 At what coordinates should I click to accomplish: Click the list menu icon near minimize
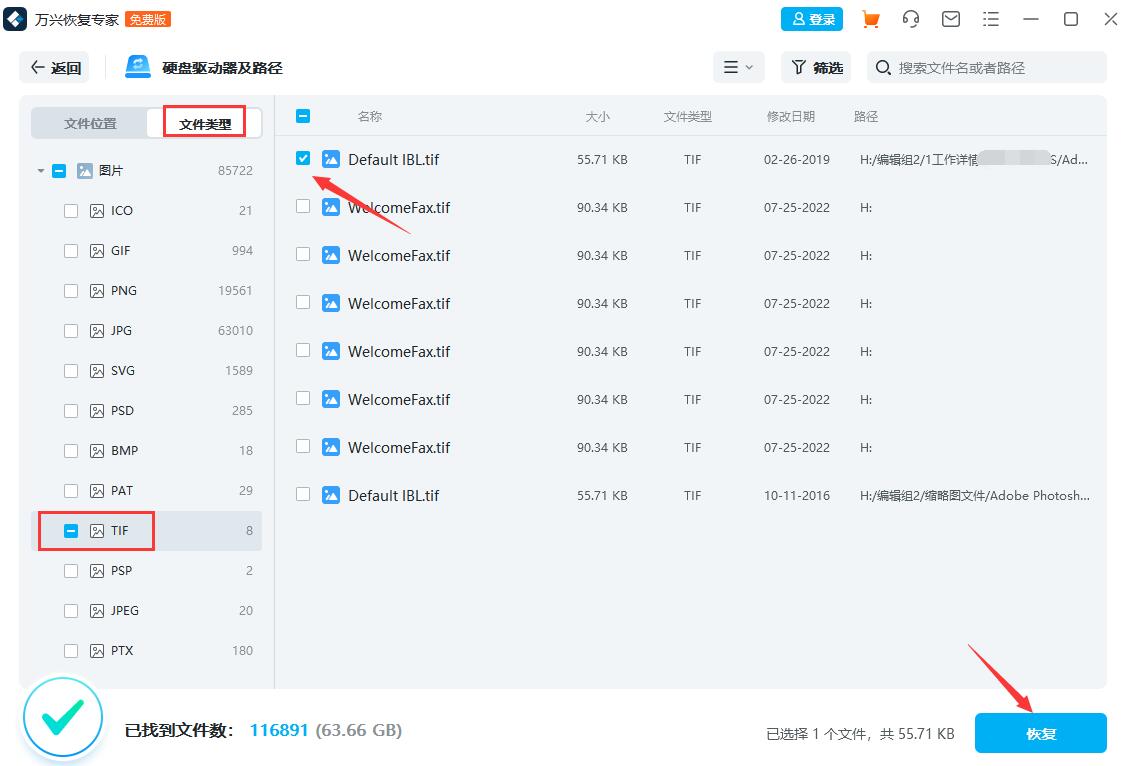[991, 18]
